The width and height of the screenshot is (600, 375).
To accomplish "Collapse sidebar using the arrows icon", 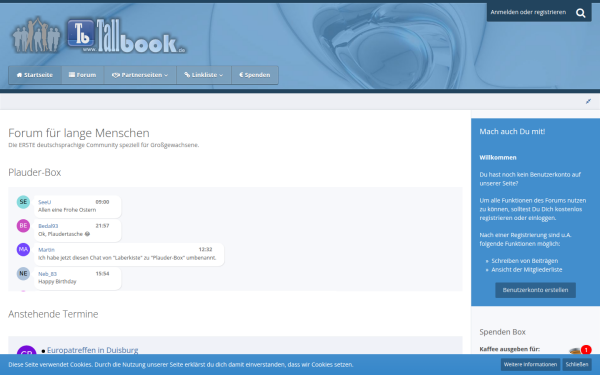I will point(588,101).
